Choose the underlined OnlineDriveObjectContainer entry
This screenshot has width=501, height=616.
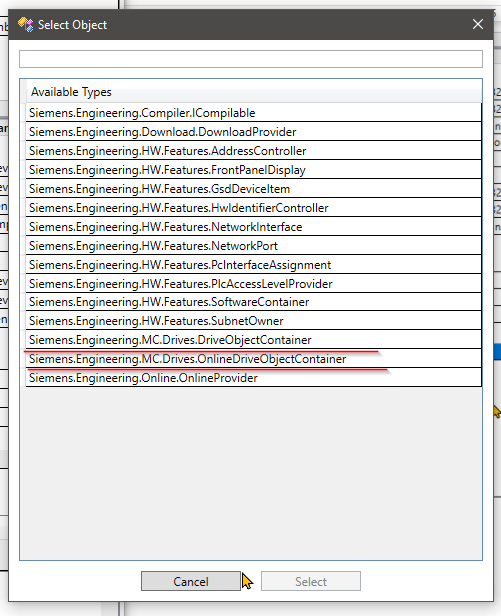click(x=253, y=359)
